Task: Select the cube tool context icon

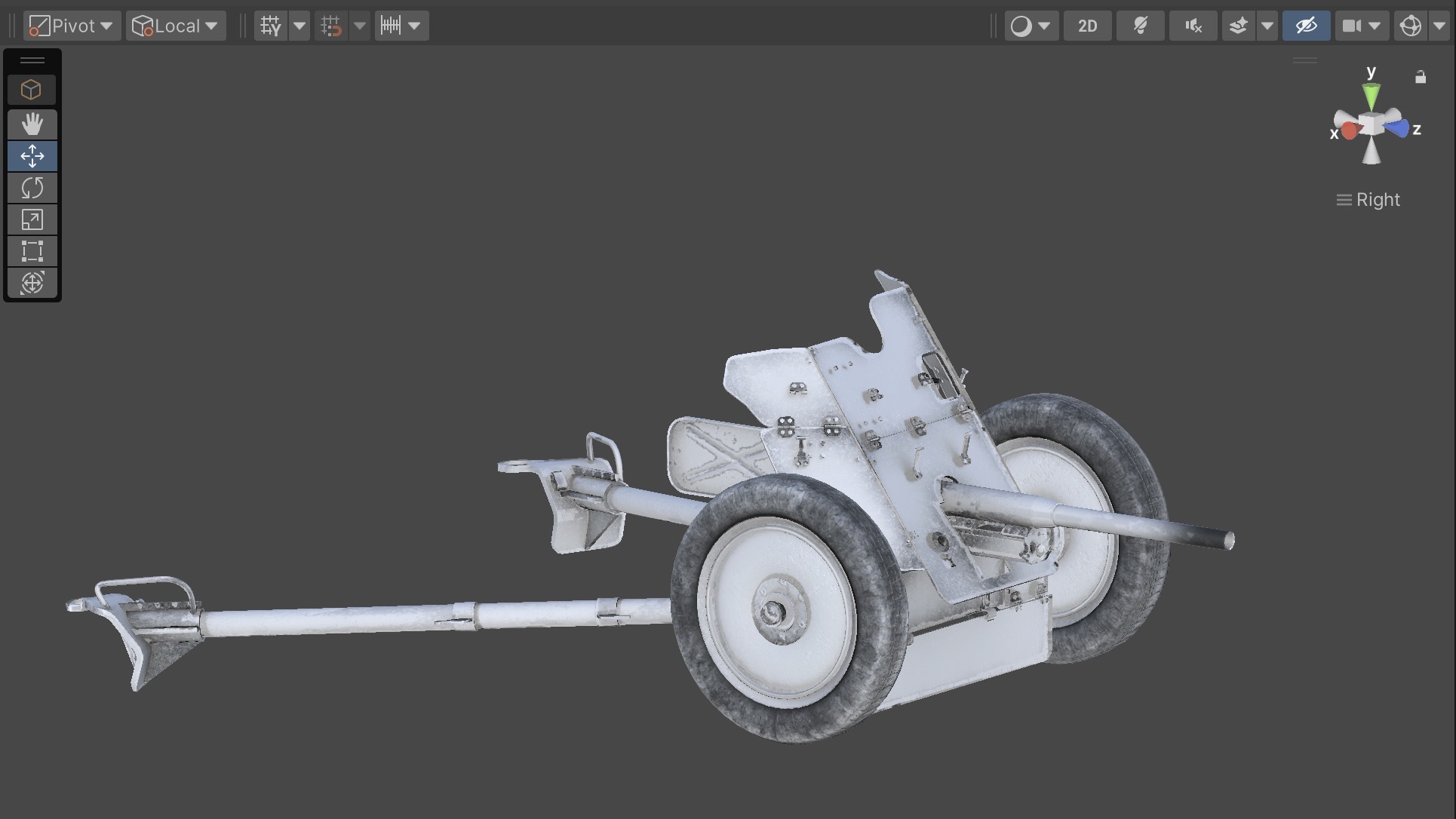Action: (x=32, y=90)
